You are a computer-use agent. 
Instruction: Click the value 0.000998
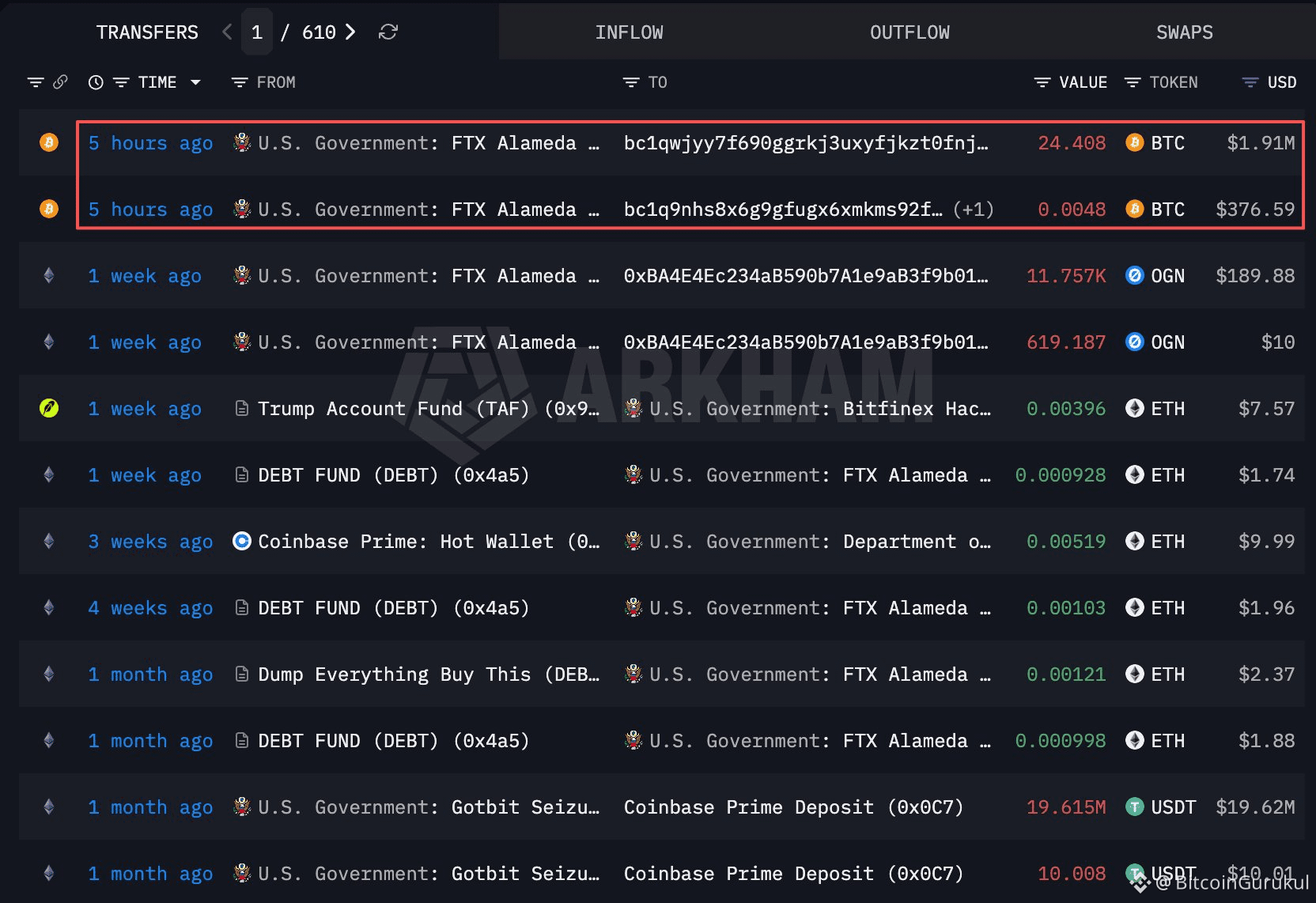[x=1061, y=741]
